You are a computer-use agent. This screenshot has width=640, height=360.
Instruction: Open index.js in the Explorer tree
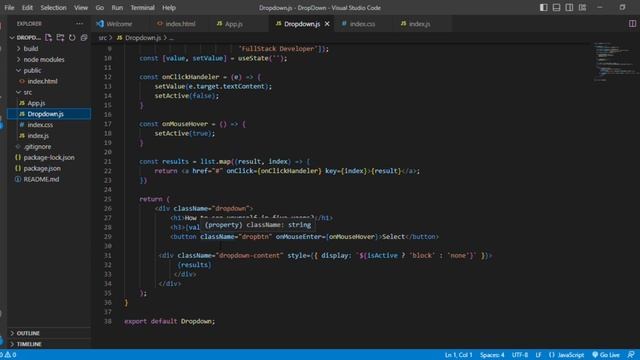38,136
